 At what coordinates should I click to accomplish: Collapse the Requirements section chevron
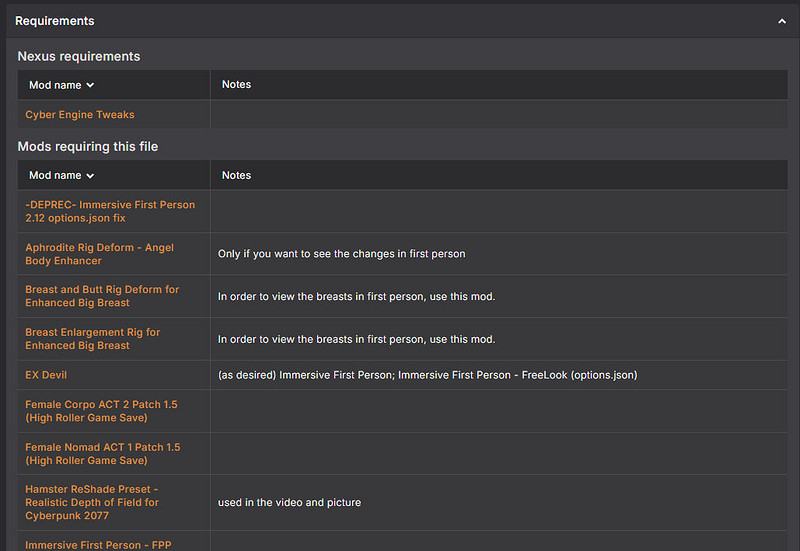click(781, 21)
